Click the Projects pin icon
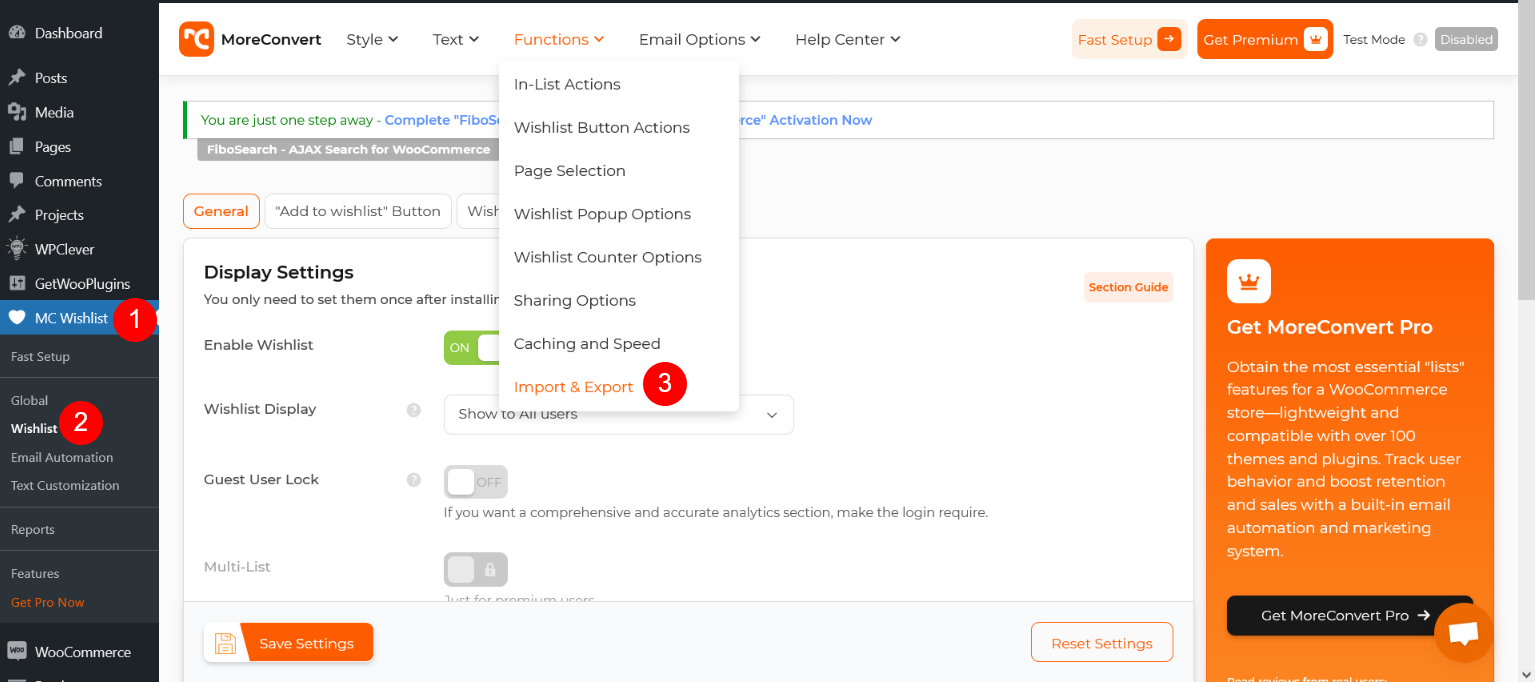The height and width of the screenshot is (682, 1535). click(16, 215)
